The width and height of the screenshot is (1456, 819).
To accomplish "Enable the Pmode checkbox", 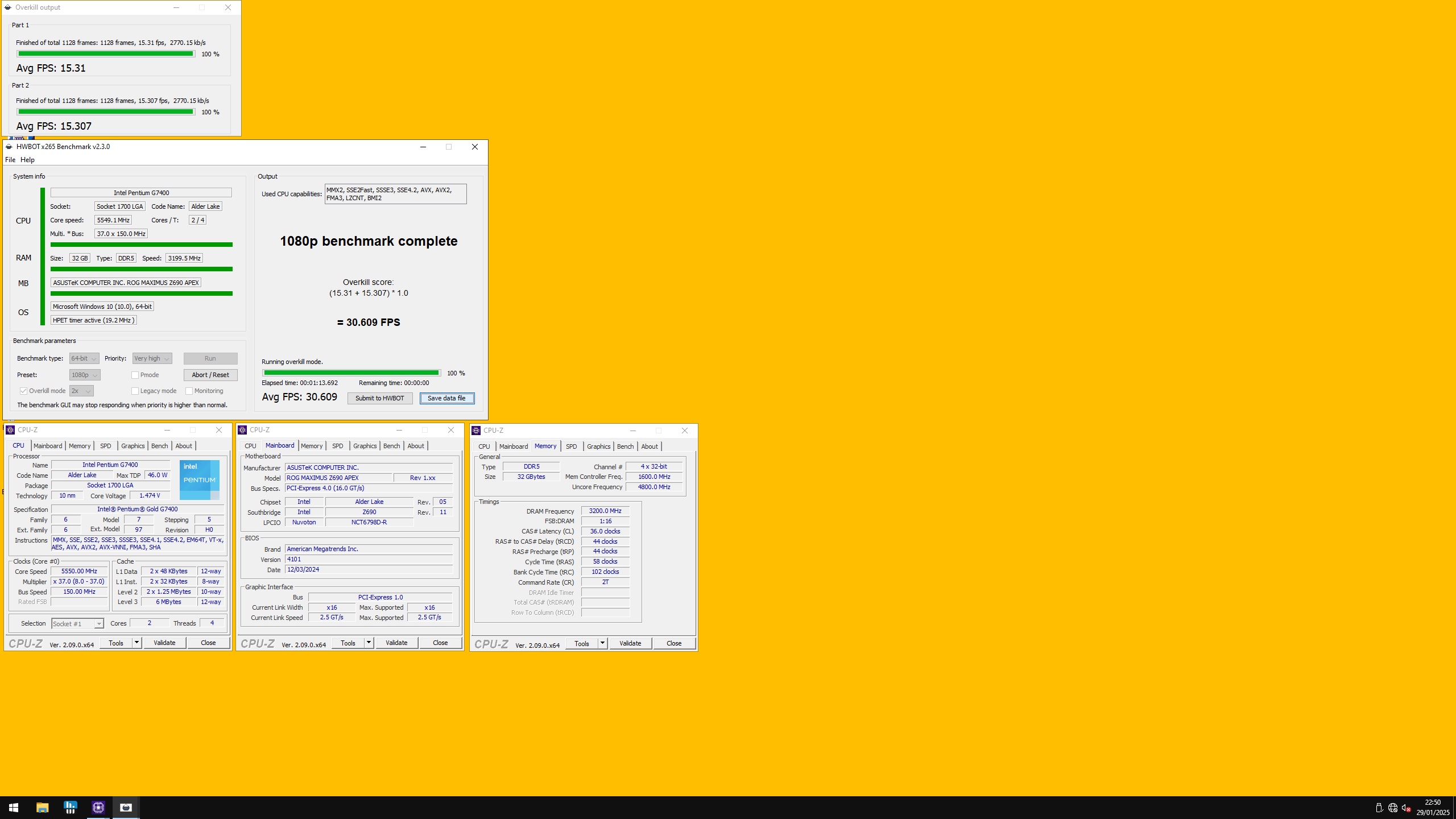I will click(x=135, y=375).
